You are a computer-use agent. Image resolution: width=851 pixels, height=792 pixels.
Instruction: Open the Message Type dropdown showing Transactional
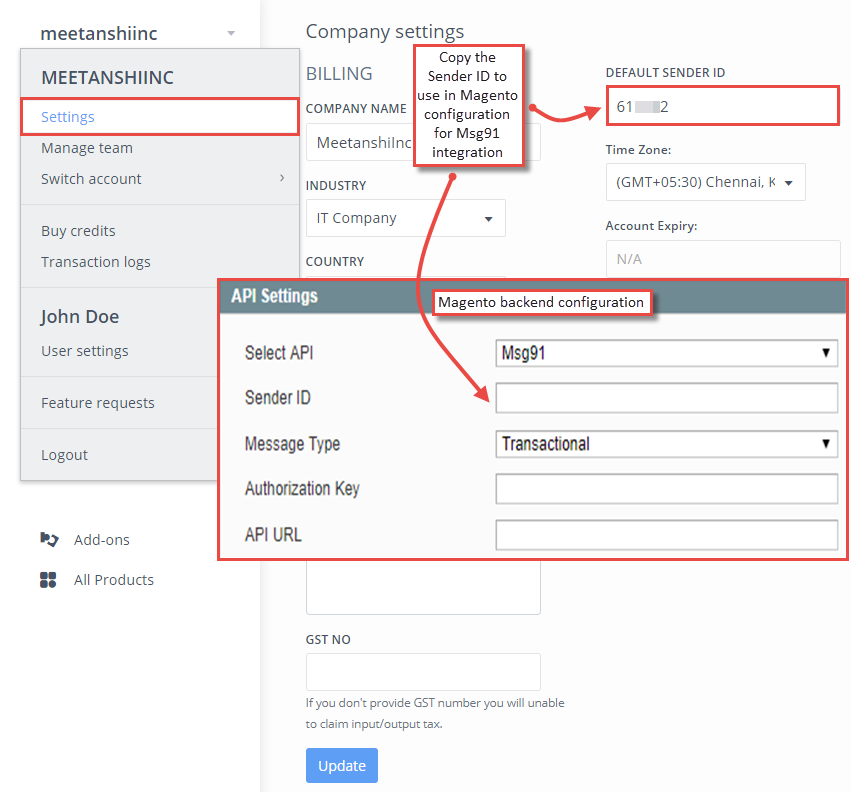(x=666, y=444)
